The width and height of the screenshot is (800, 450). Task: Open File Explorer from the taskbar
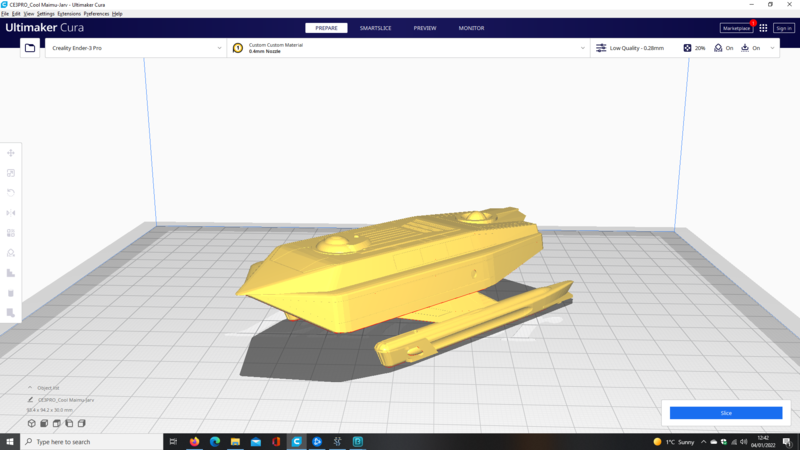235,442
